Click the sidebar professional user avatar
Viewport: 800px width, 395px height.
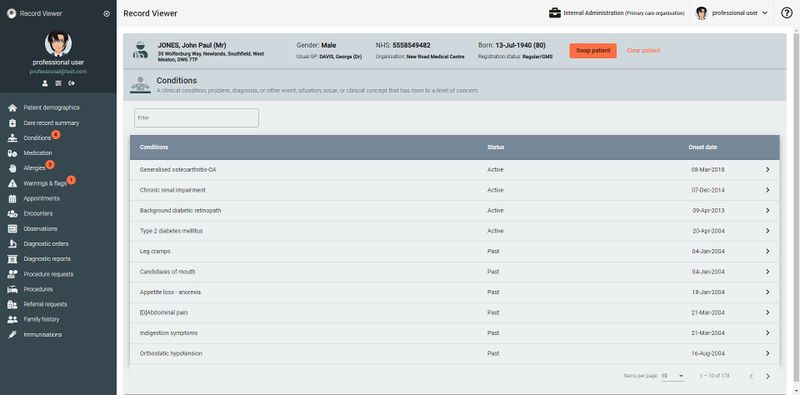coord(58,44)
